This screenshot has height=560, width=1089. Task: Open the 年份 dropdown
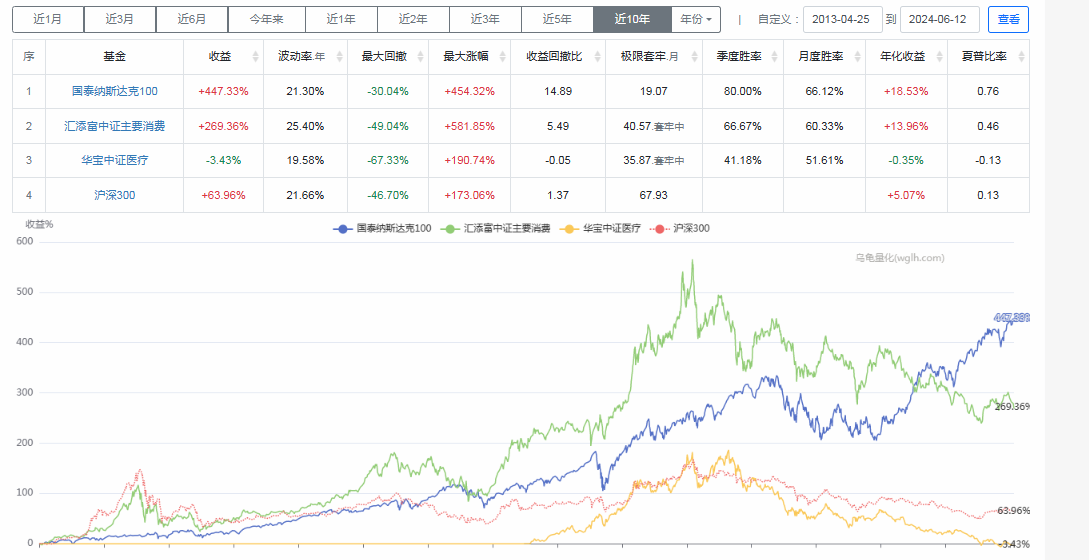click(x=694, y=19)
